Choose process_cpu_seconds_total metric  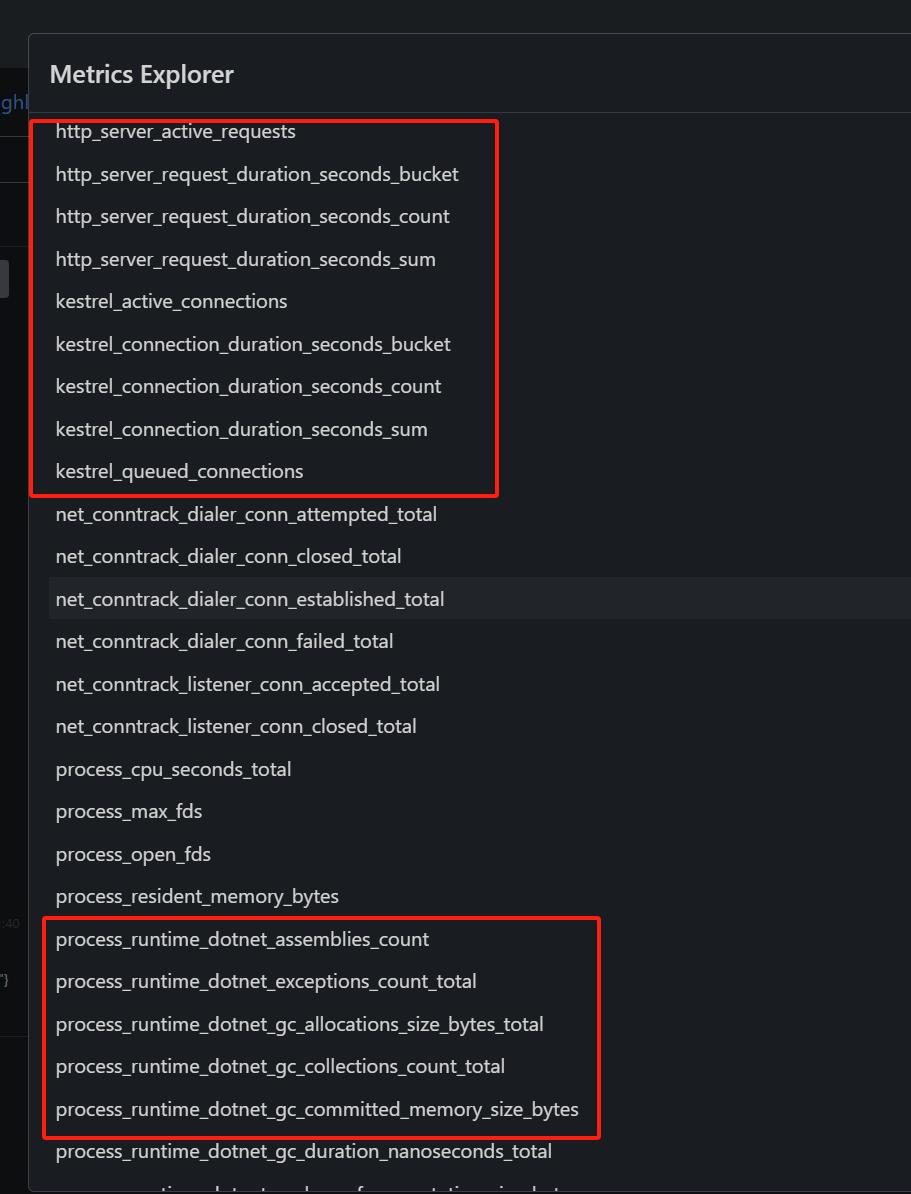coord(173,770)
